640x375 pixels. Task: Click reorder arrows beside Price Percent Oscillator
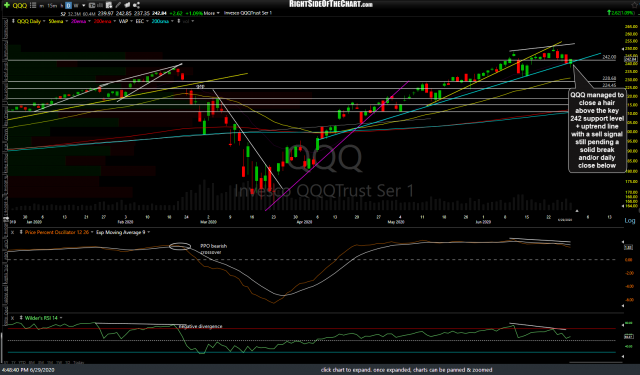(21, 232)
